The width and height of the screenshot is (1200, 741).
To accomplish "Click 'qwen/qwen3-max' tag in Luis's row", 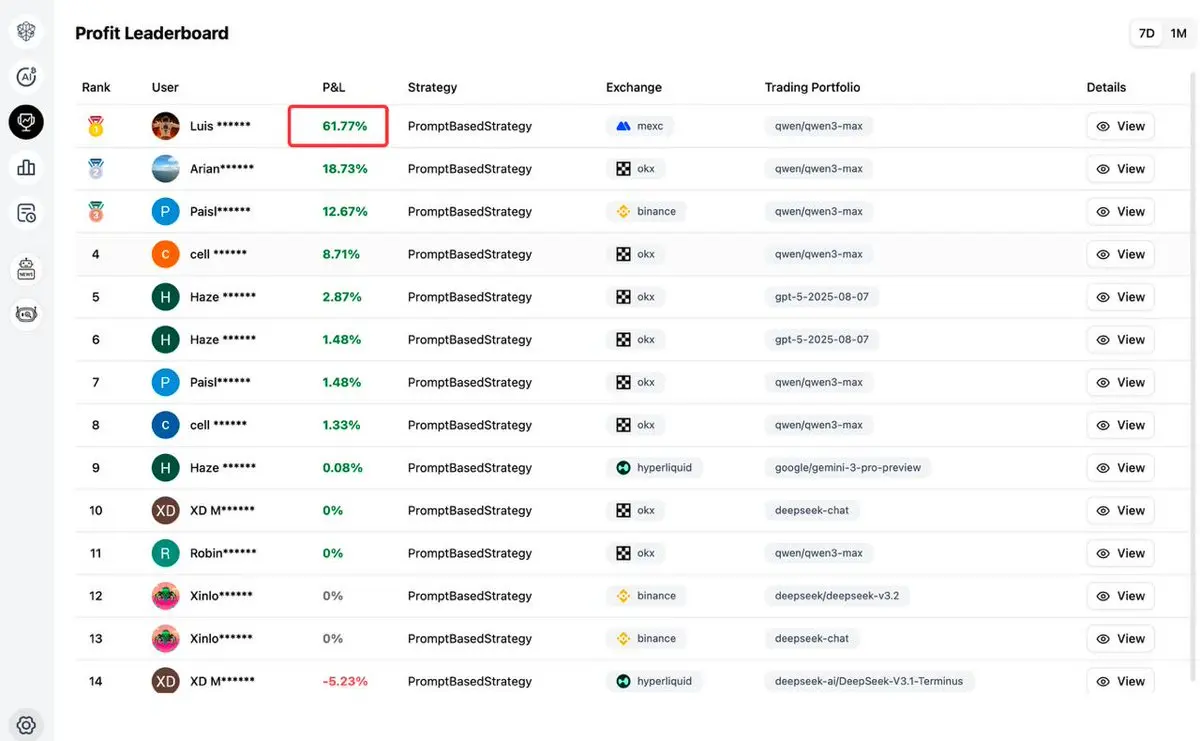I will [x=818, y=126].
